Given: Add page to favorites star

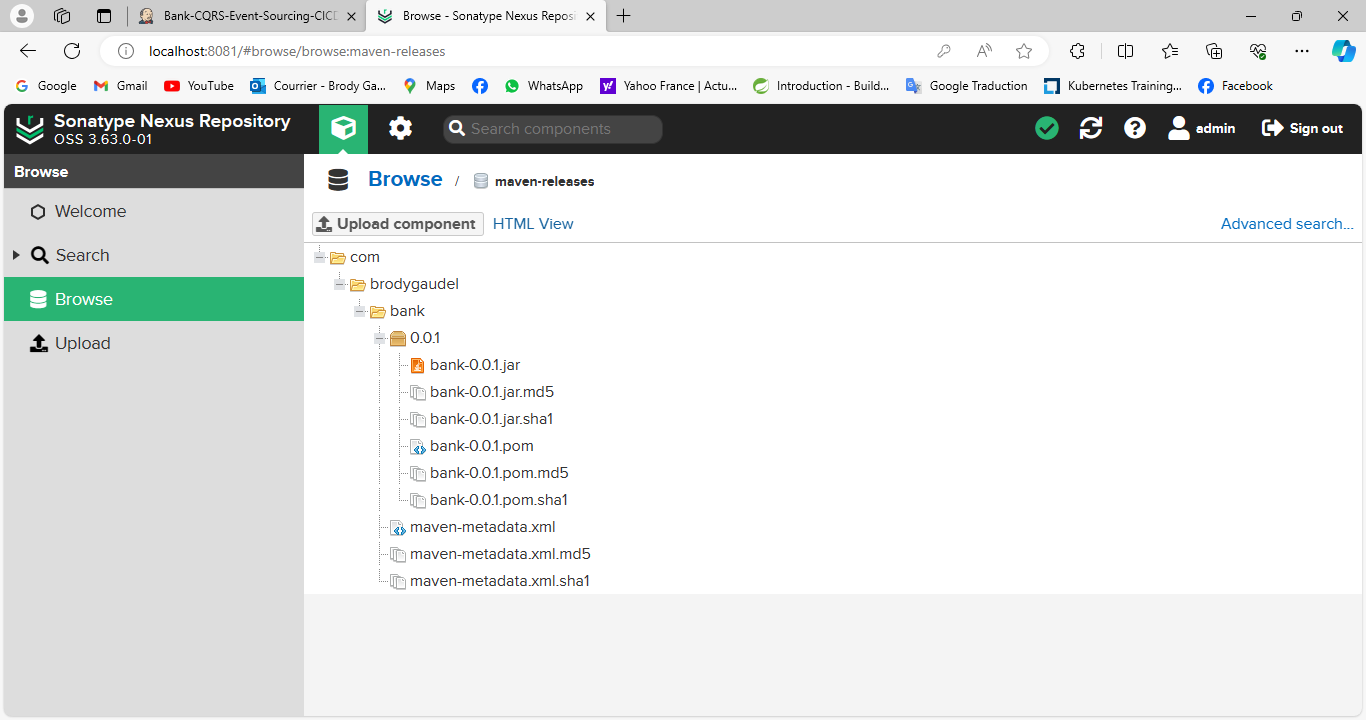Looking at the screenshot, I should coord(1023,51).
